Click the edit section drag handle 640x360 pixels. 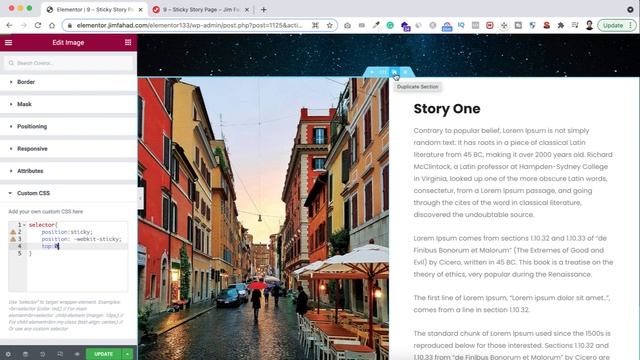click(x=383, y=72)
